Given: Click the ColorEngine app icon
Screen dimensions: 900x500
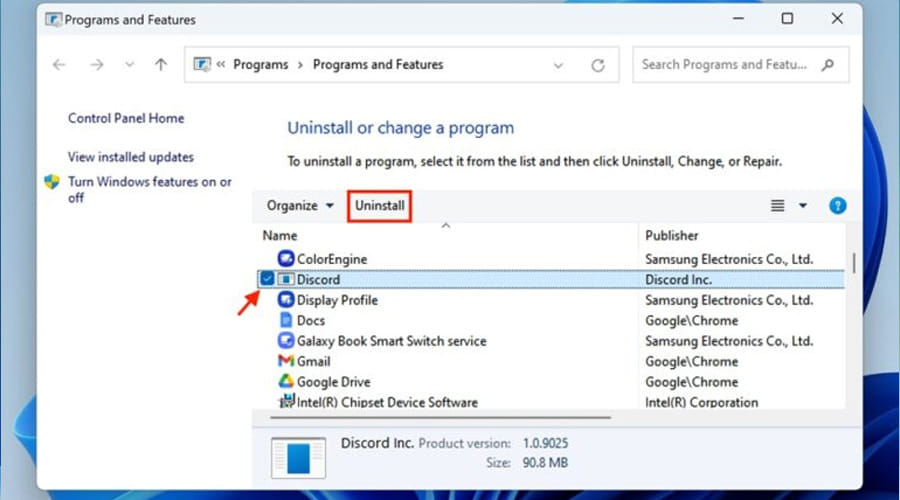Looking at the screenshot, I should point(285,259).
